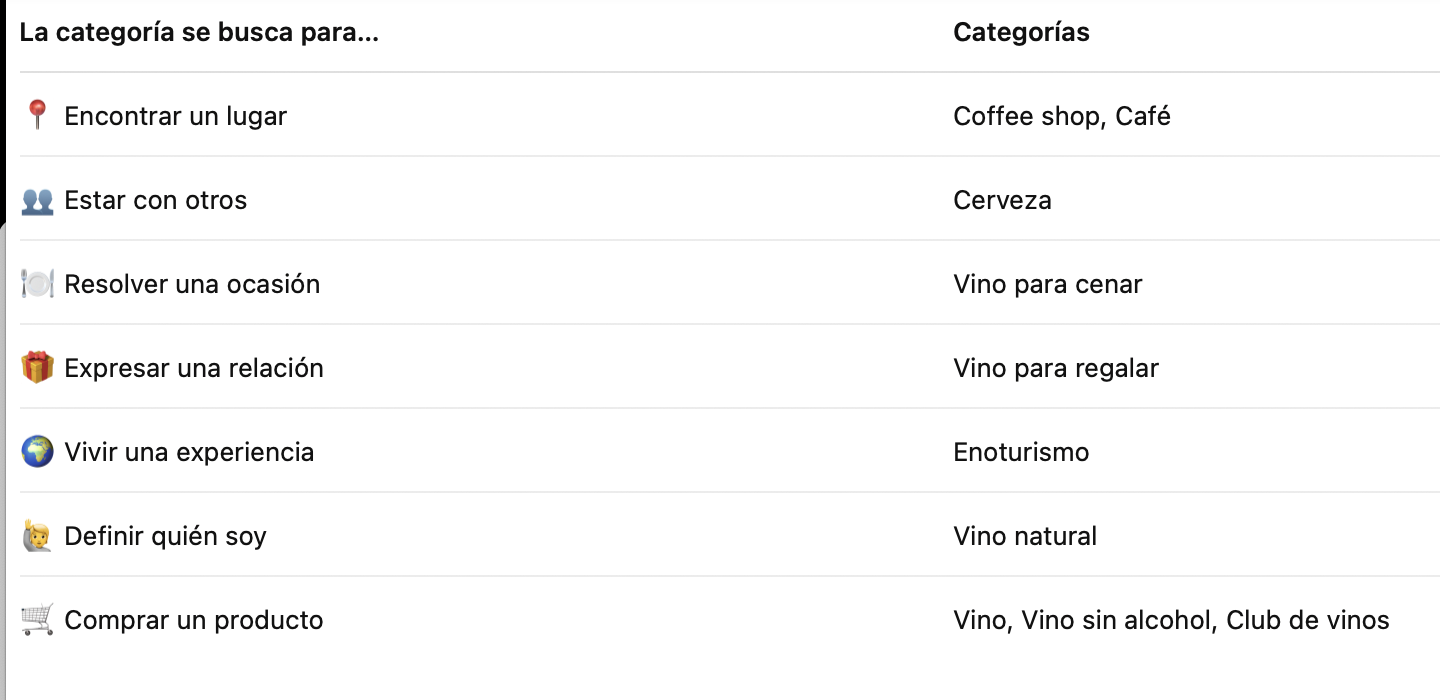
Task: Select the 'Expresar una relación' text
Action: (x=194, y=368)
